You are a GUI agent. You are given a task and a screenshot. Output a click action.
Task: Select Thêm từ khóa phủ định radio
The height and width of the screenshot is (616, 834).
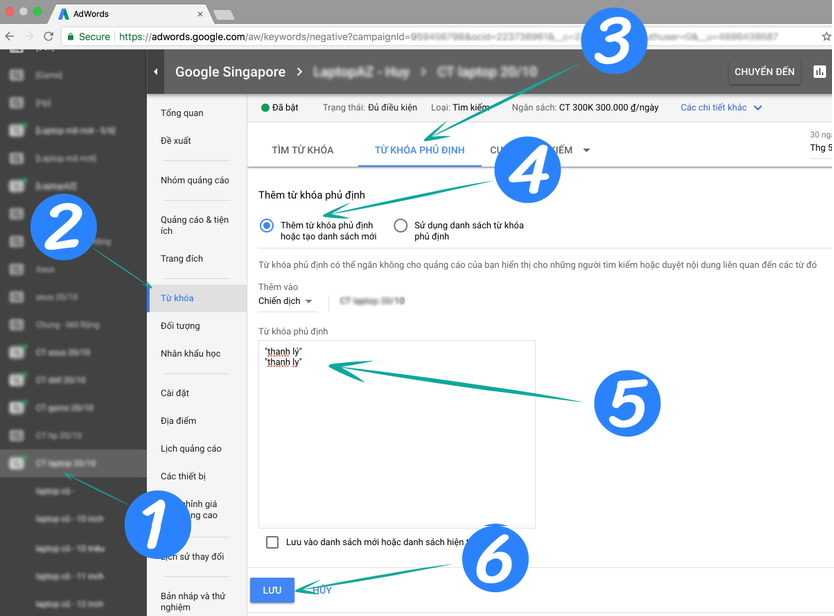click(266, 226)
